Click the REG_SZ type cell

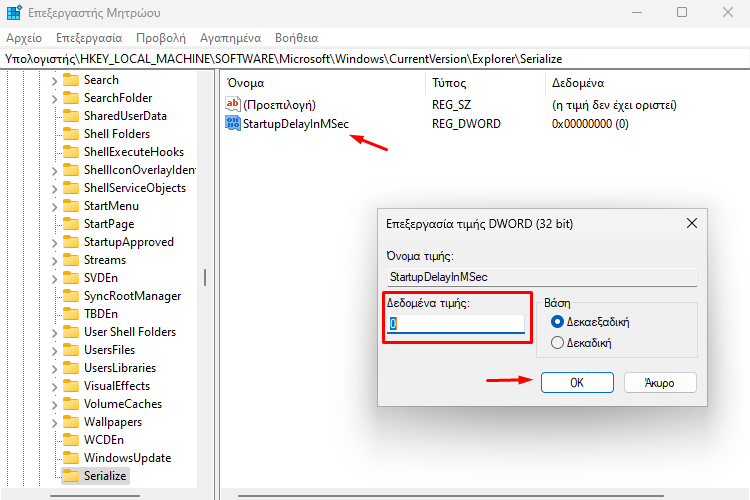(x=452, y=105)
